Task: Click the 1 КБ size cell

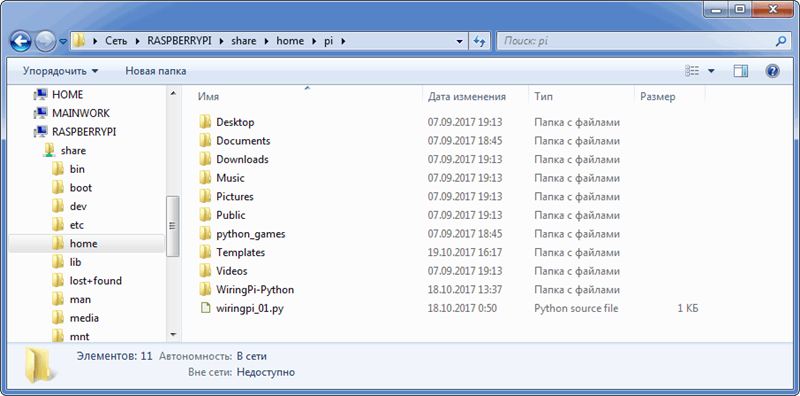Action: pos(688,308)
